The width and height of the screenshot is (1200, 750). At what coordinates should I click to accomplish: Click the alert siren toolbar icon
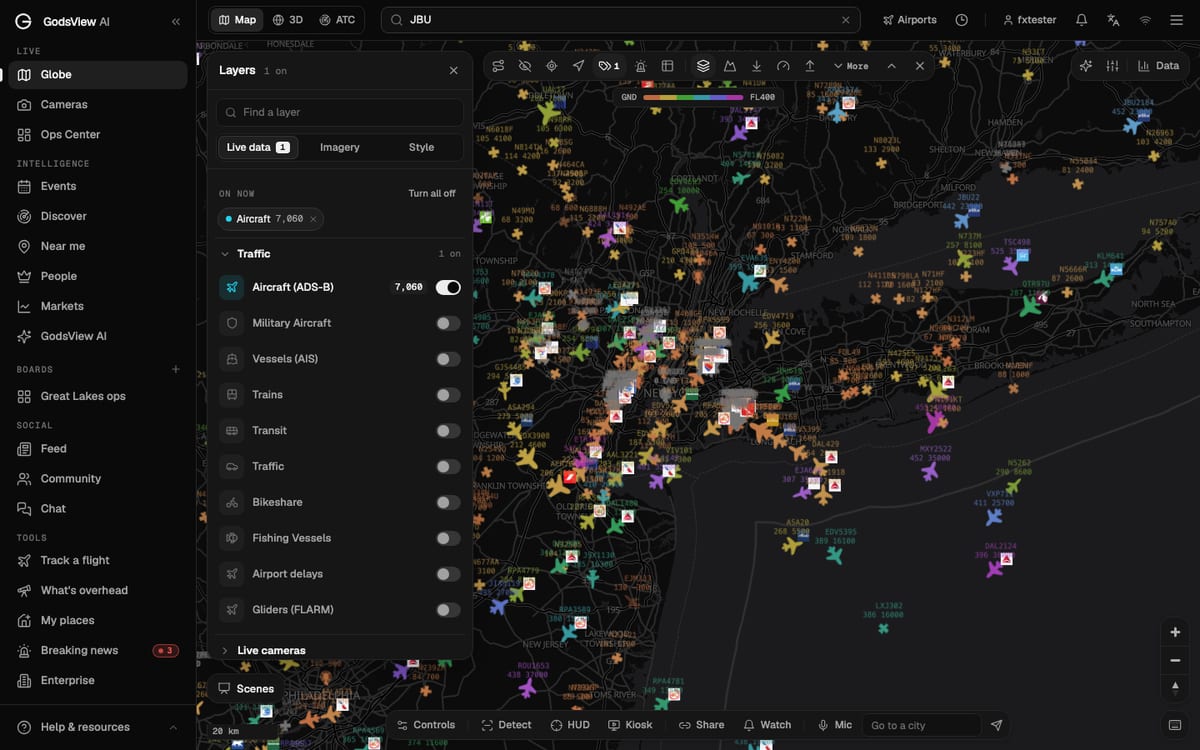point(641,66)
